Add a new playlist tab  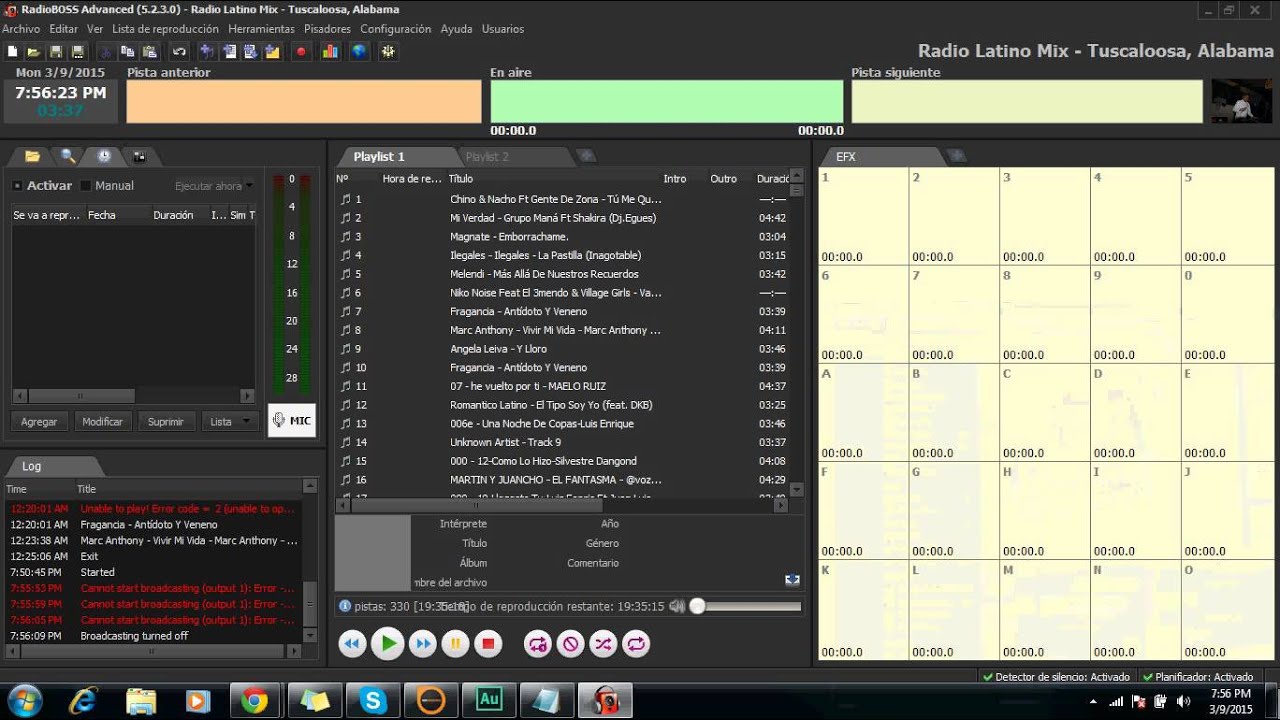point(587,156)
